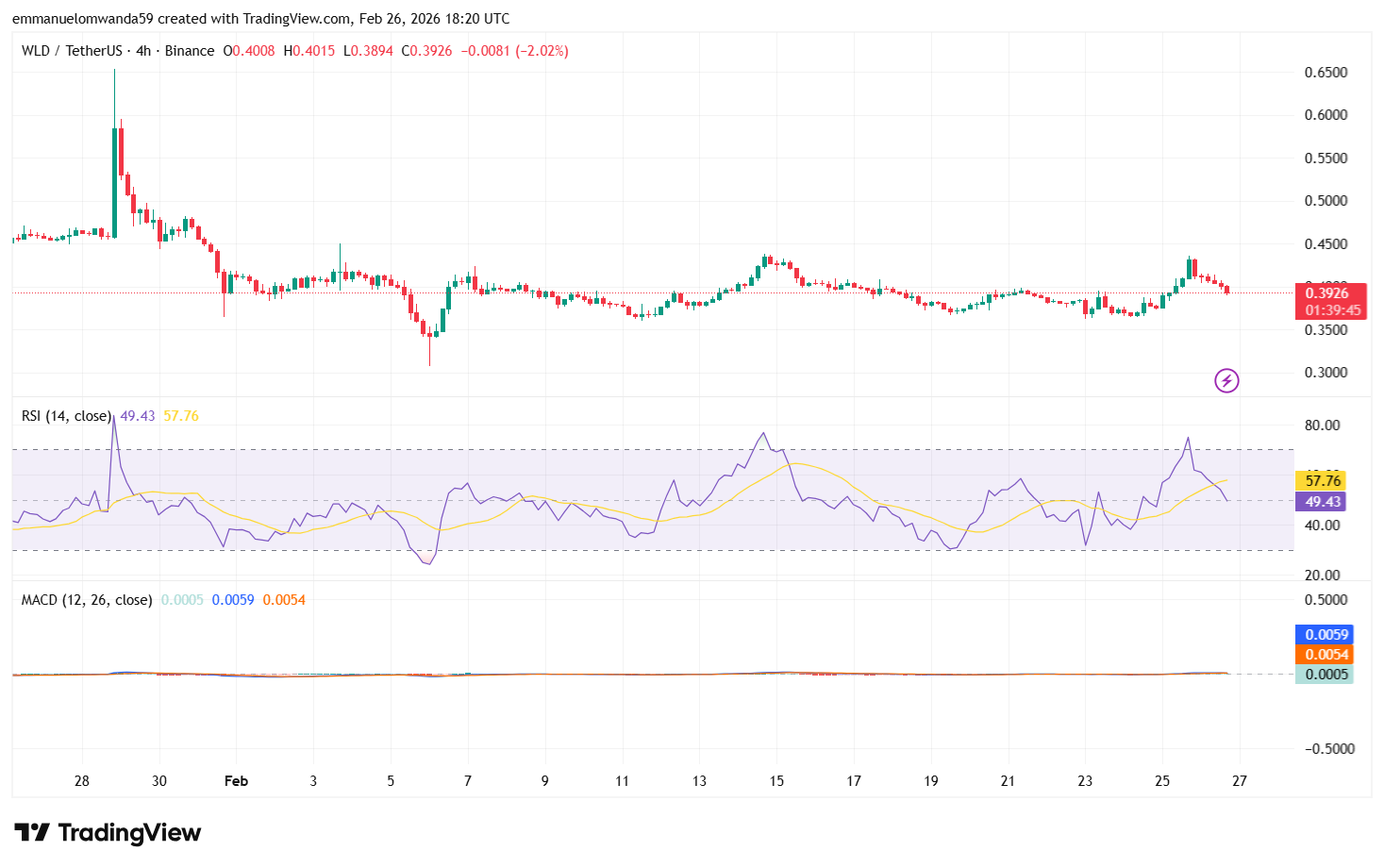Click the orange 0.0054 MACD signal label

tap(1324, 654)
